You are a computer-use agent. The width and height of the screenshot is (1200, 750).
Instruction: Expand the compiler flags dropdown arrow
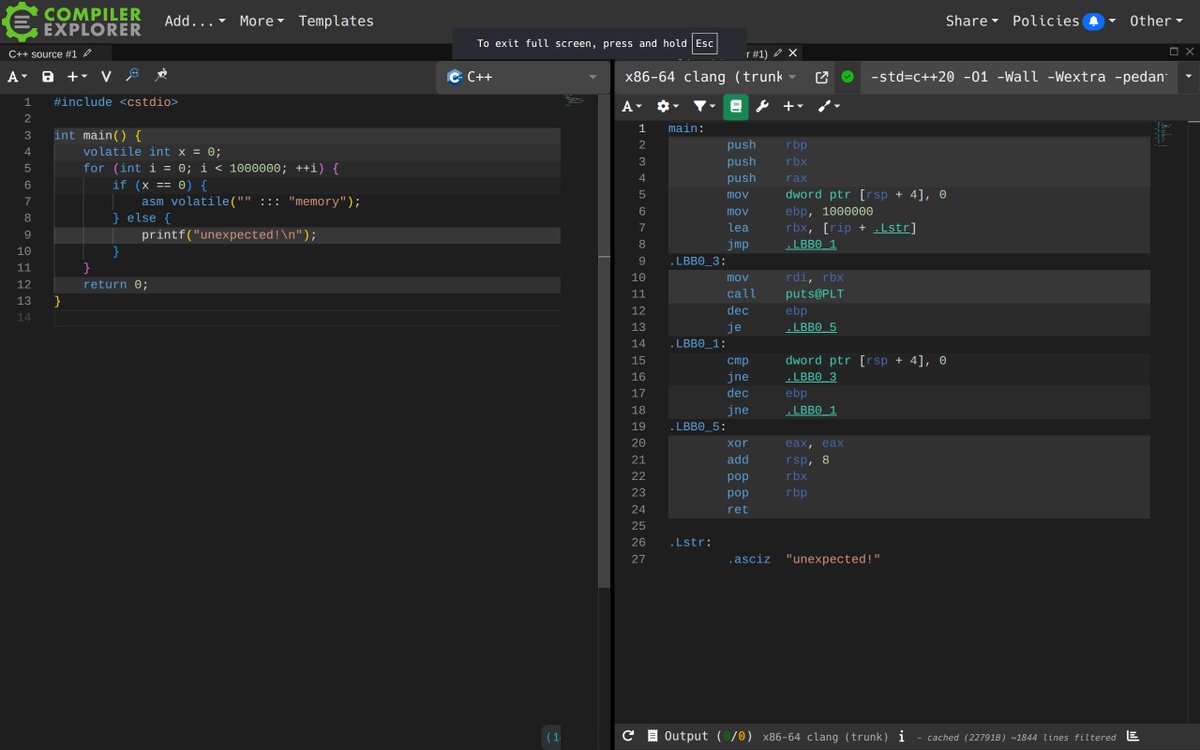(1188, 77)
